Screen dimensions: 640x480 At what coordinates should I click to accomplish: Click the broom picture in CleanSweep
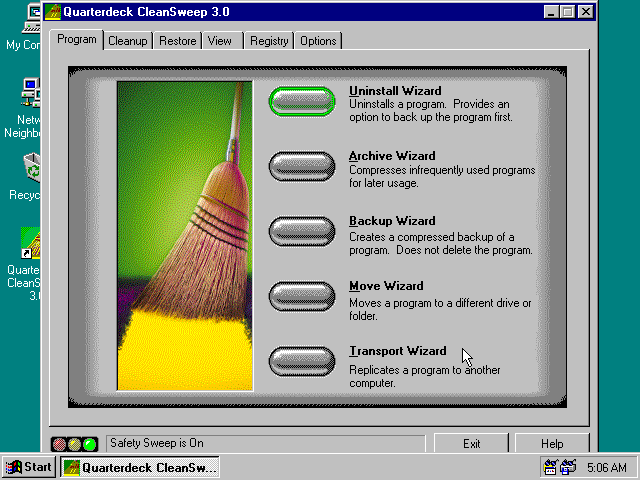pos(184,236)
